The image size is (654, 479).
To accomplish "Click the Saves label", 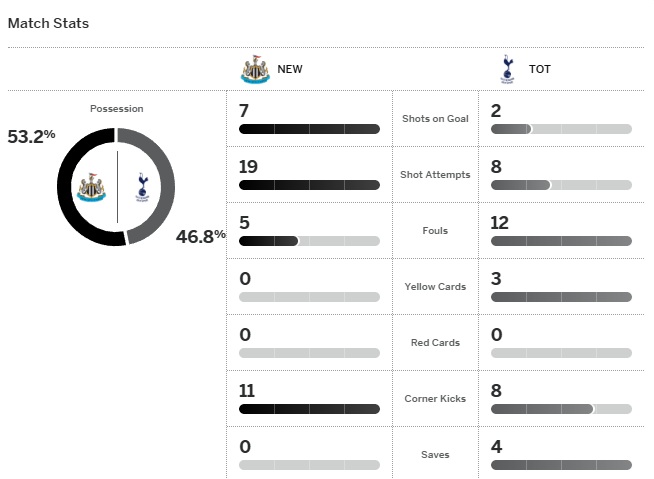I will (x=435, y=455).
